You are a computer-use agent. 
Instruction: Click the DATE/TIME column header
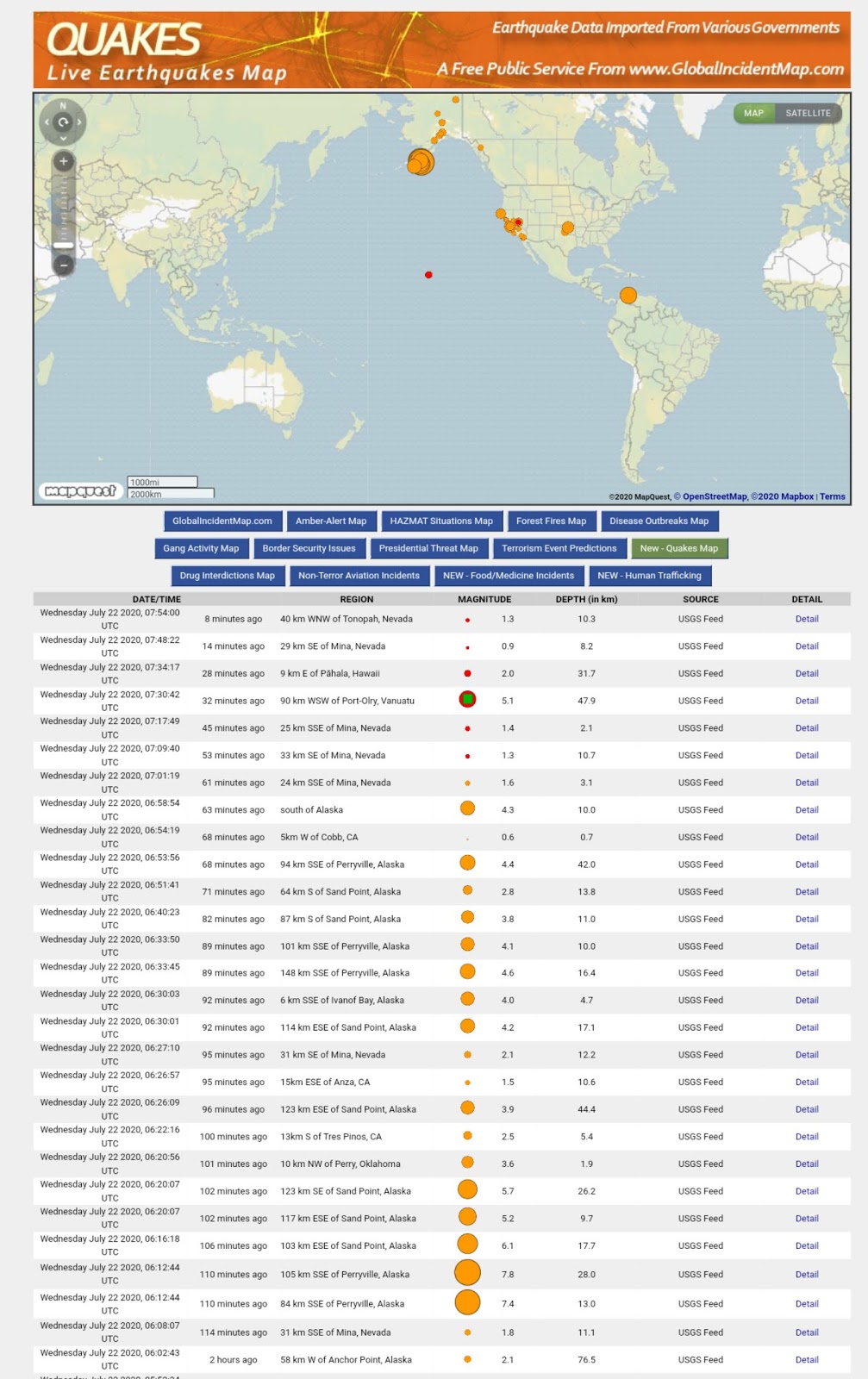[x=157, y=599]
